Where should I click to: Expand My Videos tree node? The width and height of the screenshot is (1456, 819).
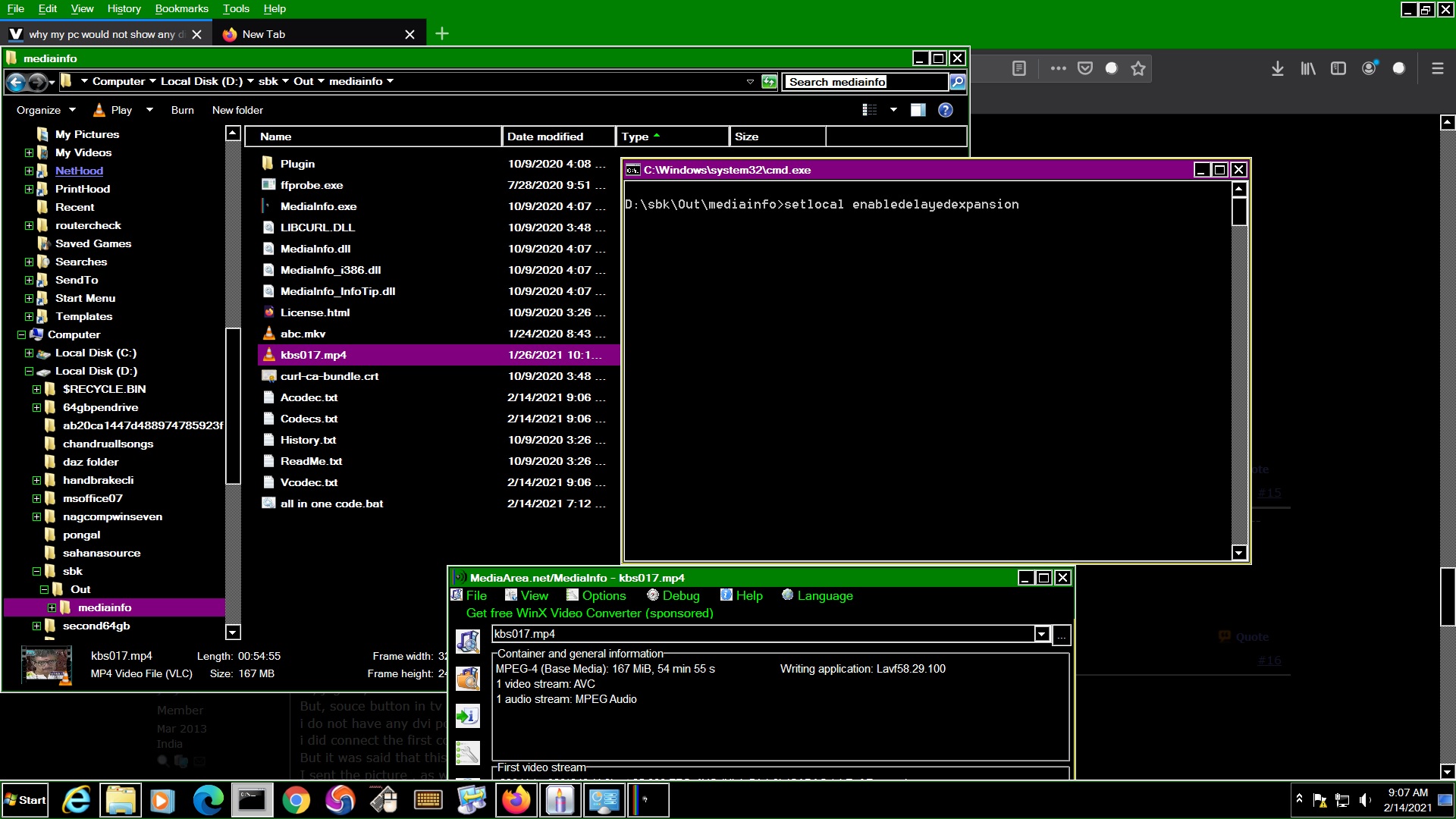click(29, 152)
